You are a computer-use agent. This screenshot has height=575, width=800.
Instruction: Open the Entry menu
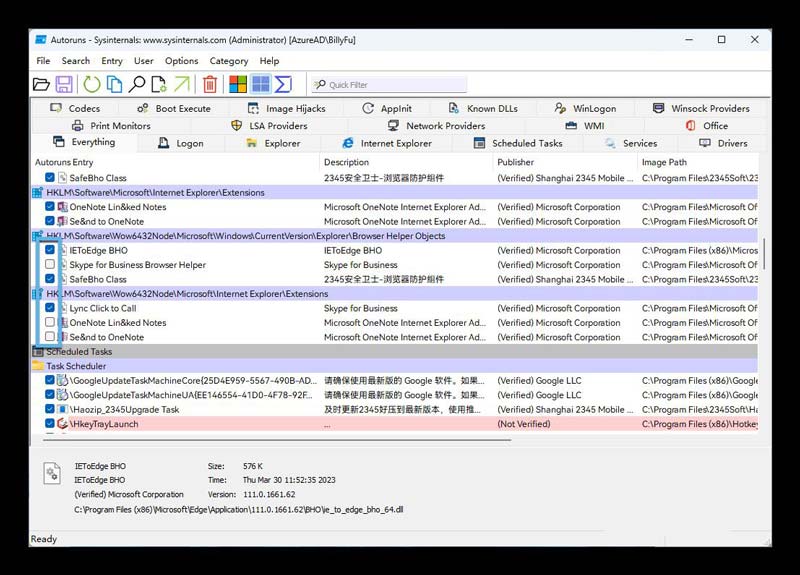coord(112,61)
